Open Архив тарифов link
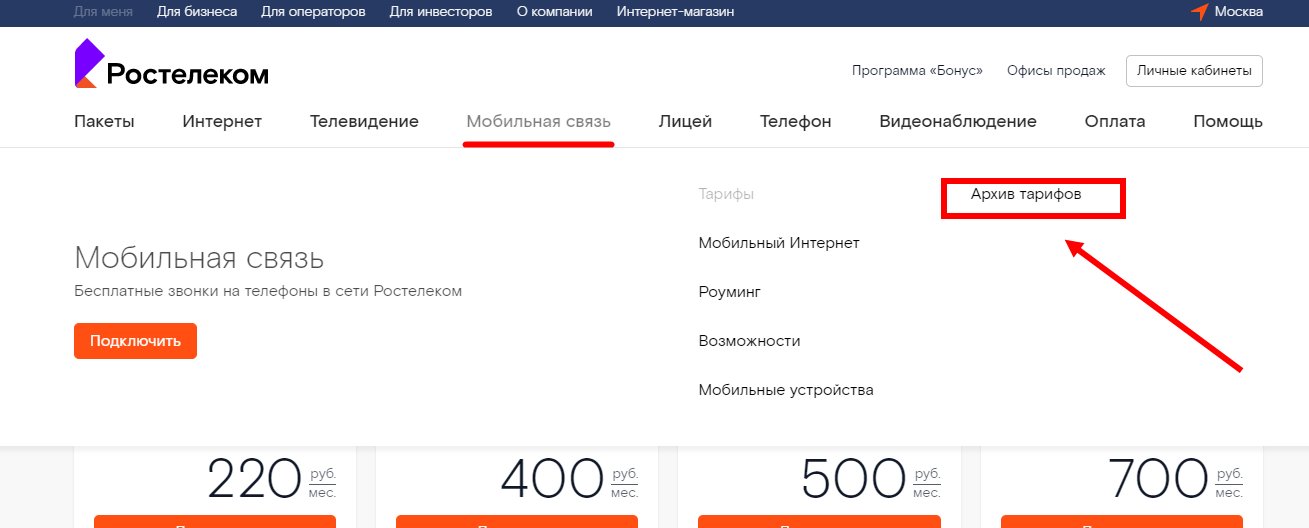The height and width of the screenshot is (528, 1309). 1026,194
